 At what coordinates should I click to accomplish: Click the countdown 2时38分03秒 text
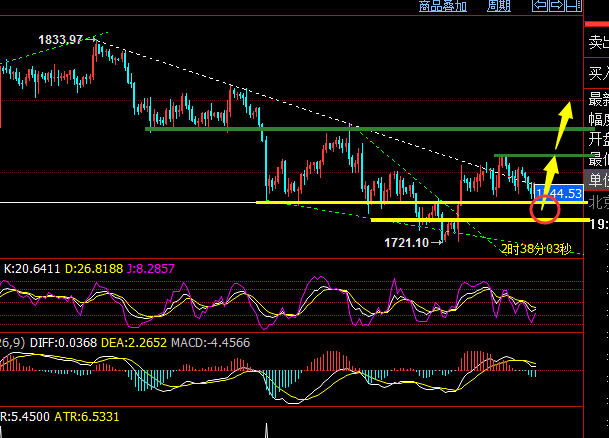pos(536,249)
